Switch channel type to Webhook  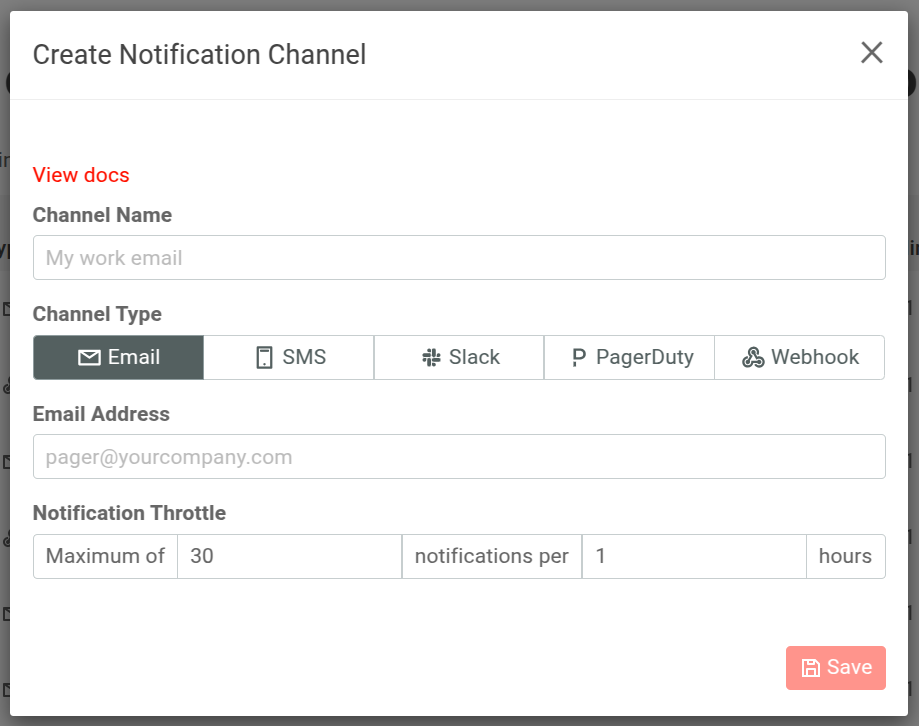pos(799,356)
